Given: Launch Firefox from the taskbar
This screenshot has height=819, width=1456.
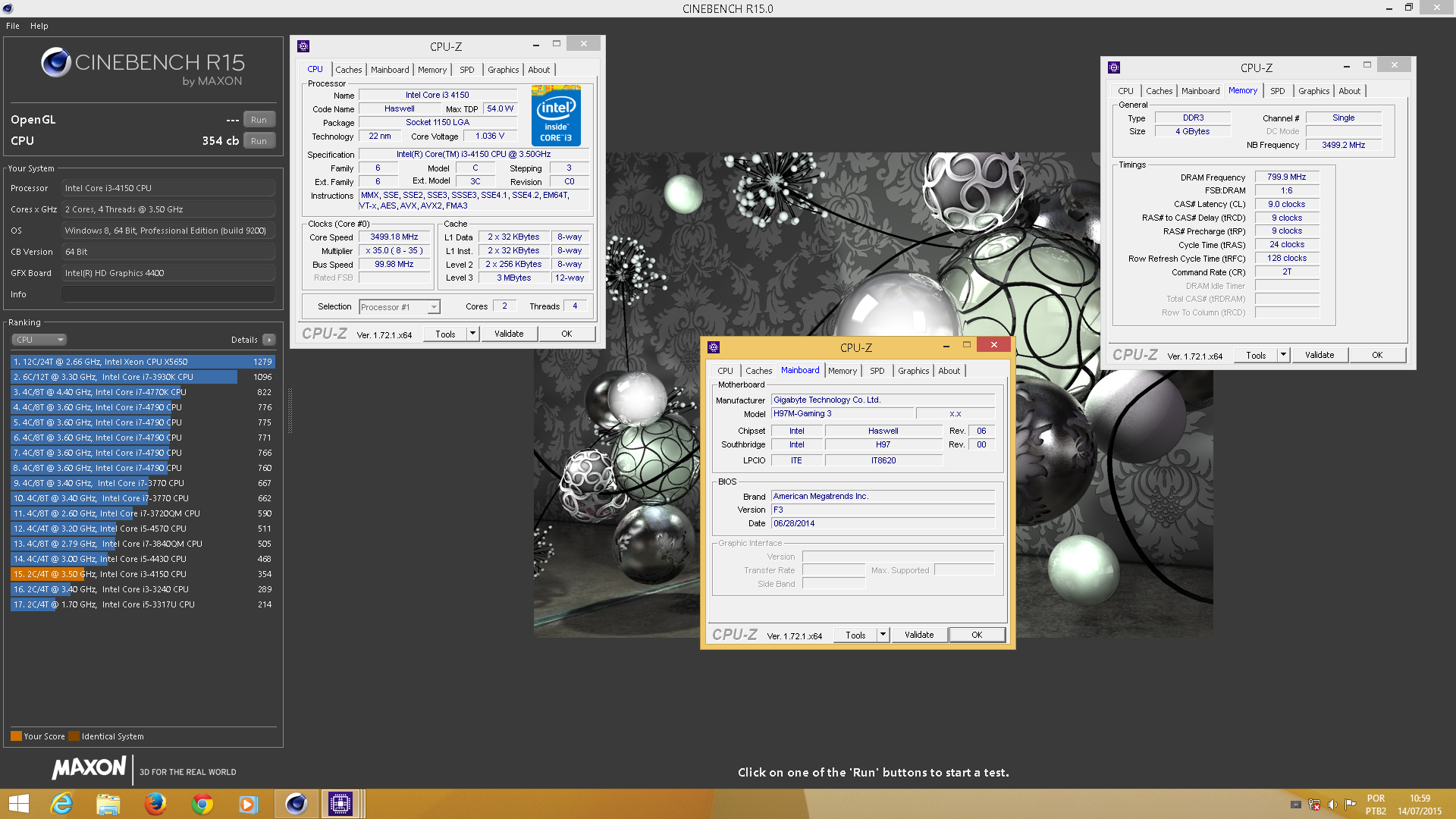Looking at the screenshot, I should (155, 804).
